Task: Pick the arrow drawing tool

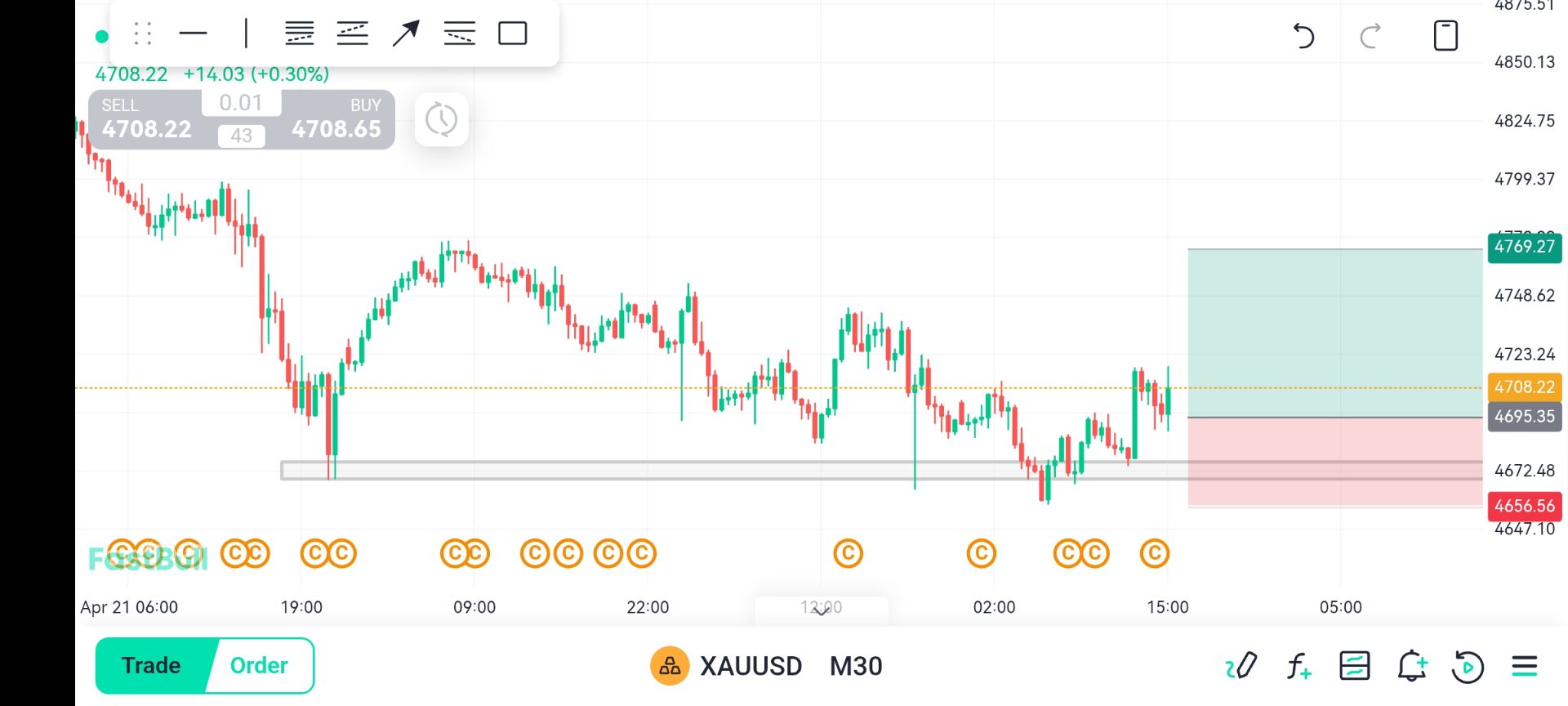Action: (x=405, y=34)
